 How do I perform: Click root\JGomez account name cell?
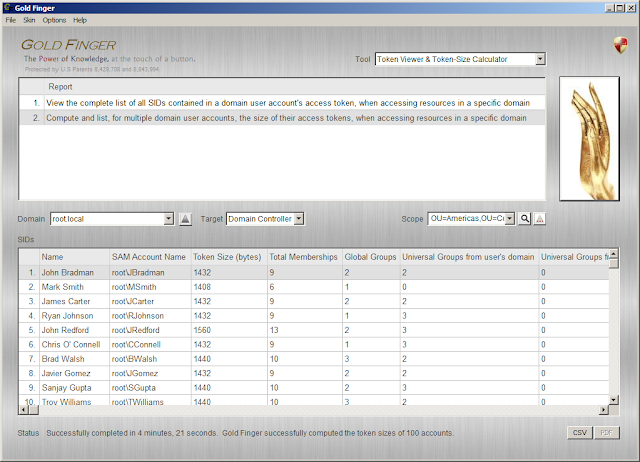coord(150,373)
